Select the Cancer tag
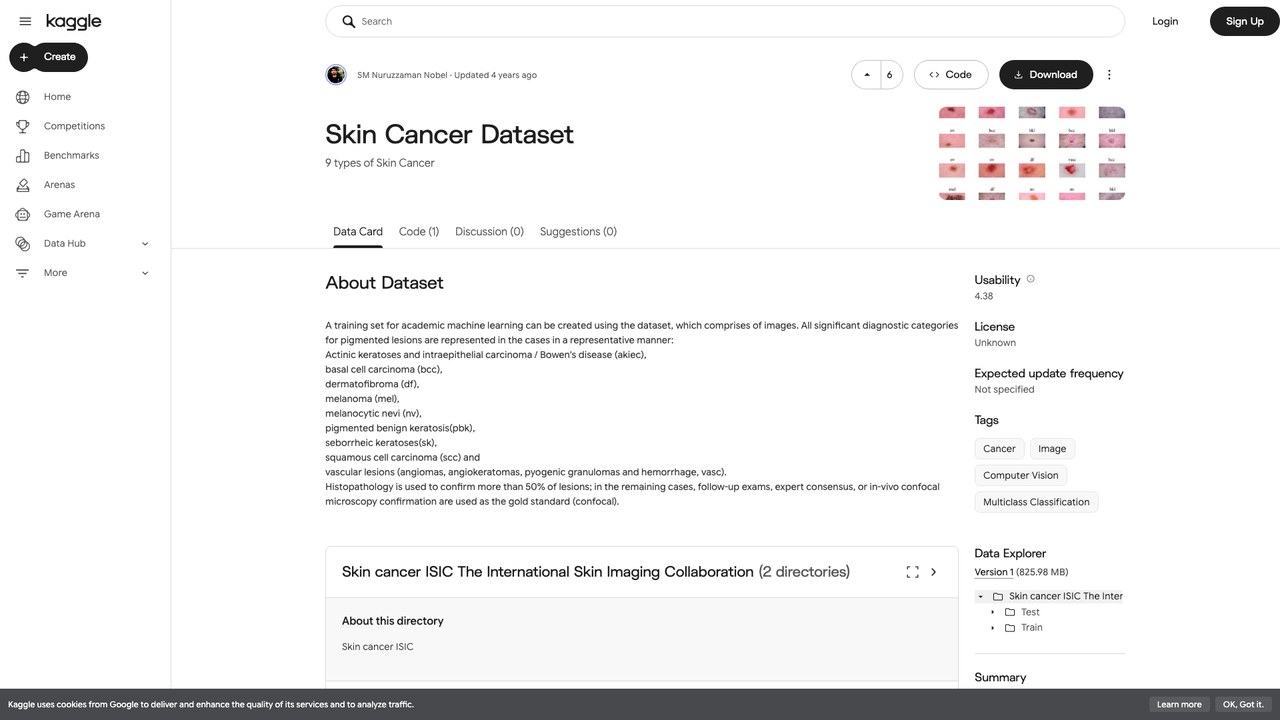The image size is (1280, 720). tap(999, 449)
